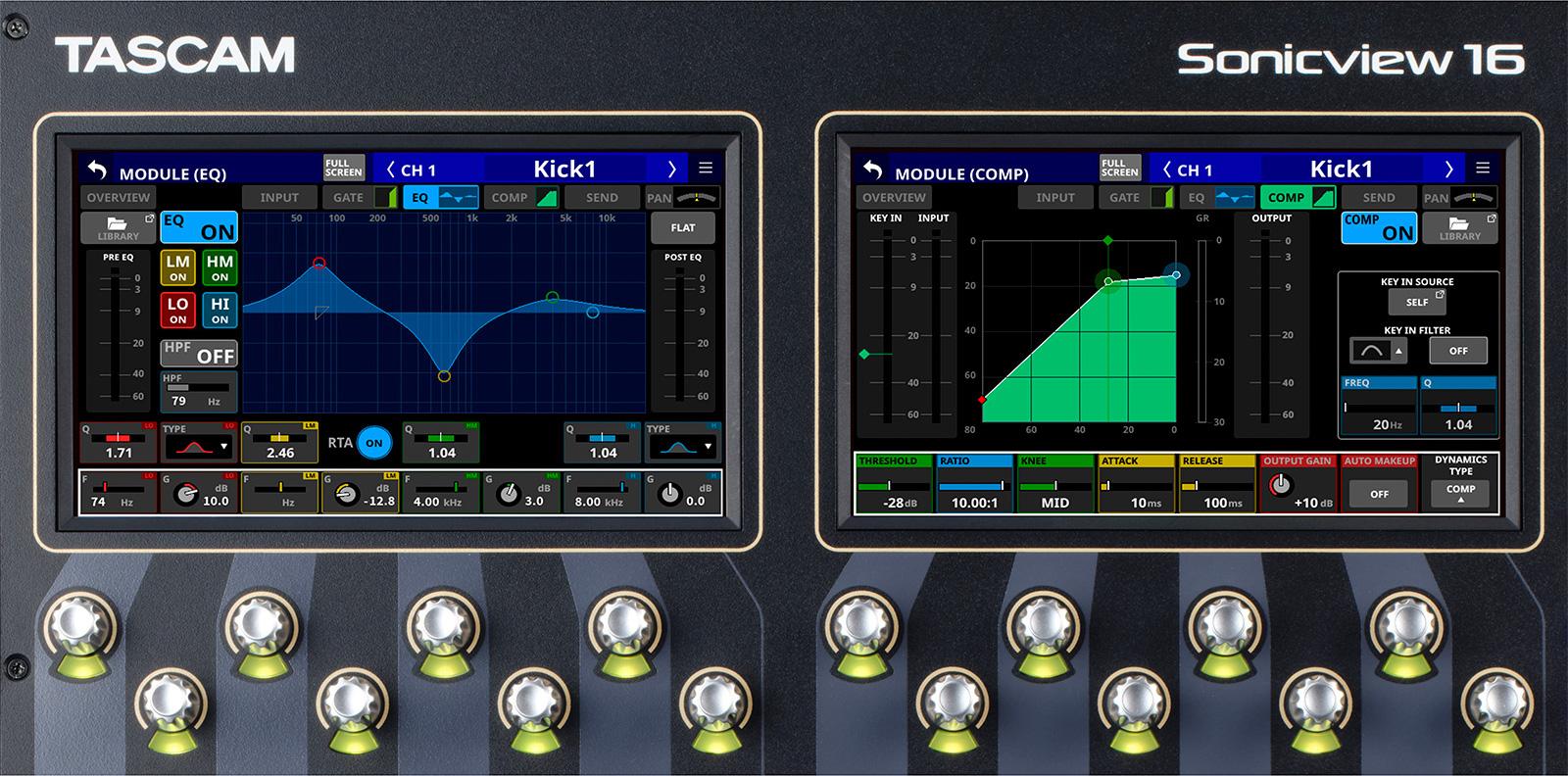Toggle KEY IN FILTER OFF button
Screen dimensions: 1568x776
point(1458,351)
